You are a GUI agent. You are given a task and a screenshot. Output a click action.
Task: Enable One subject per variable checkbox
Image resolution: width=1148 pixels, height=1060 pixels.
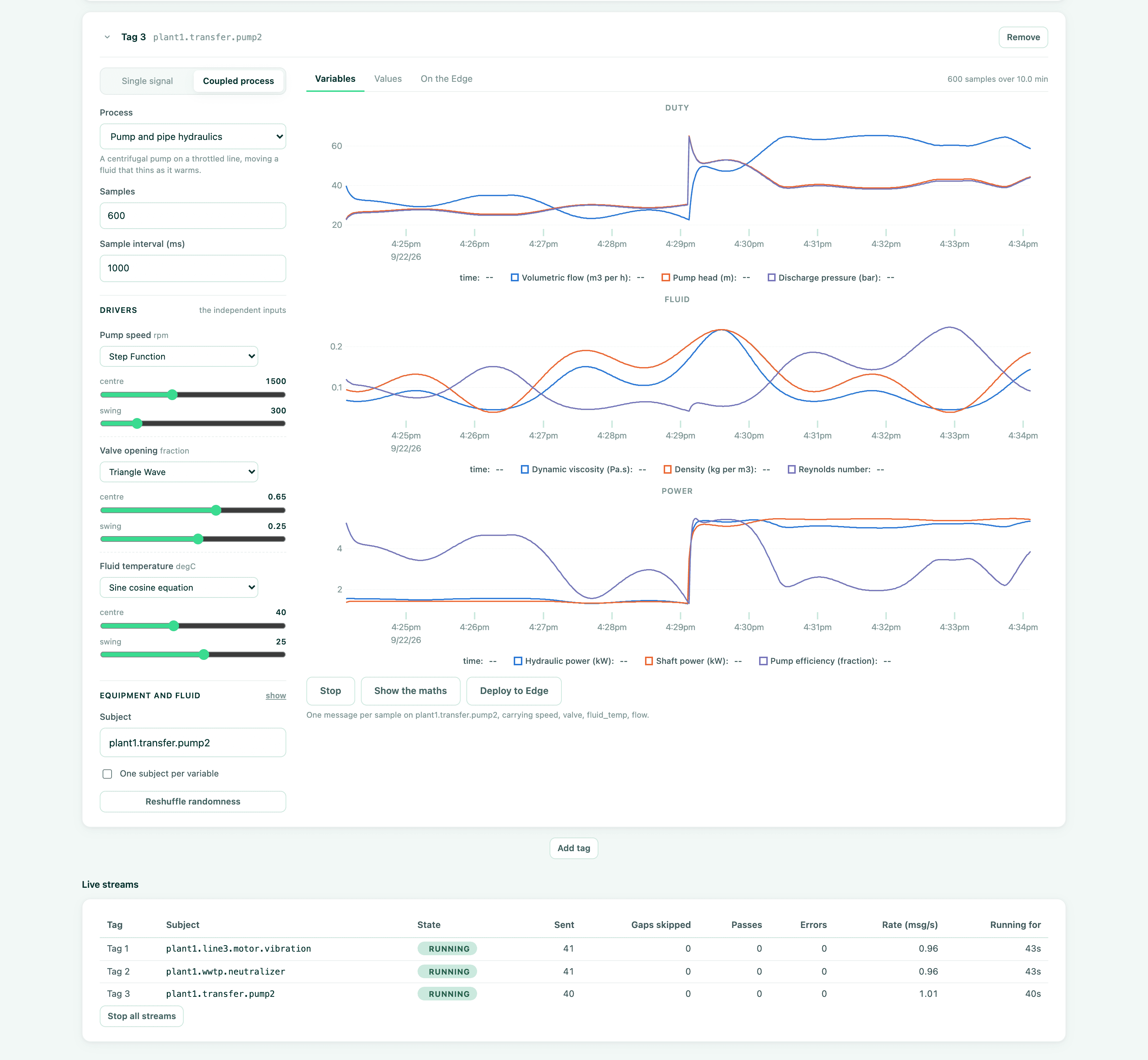pos(107,774)
